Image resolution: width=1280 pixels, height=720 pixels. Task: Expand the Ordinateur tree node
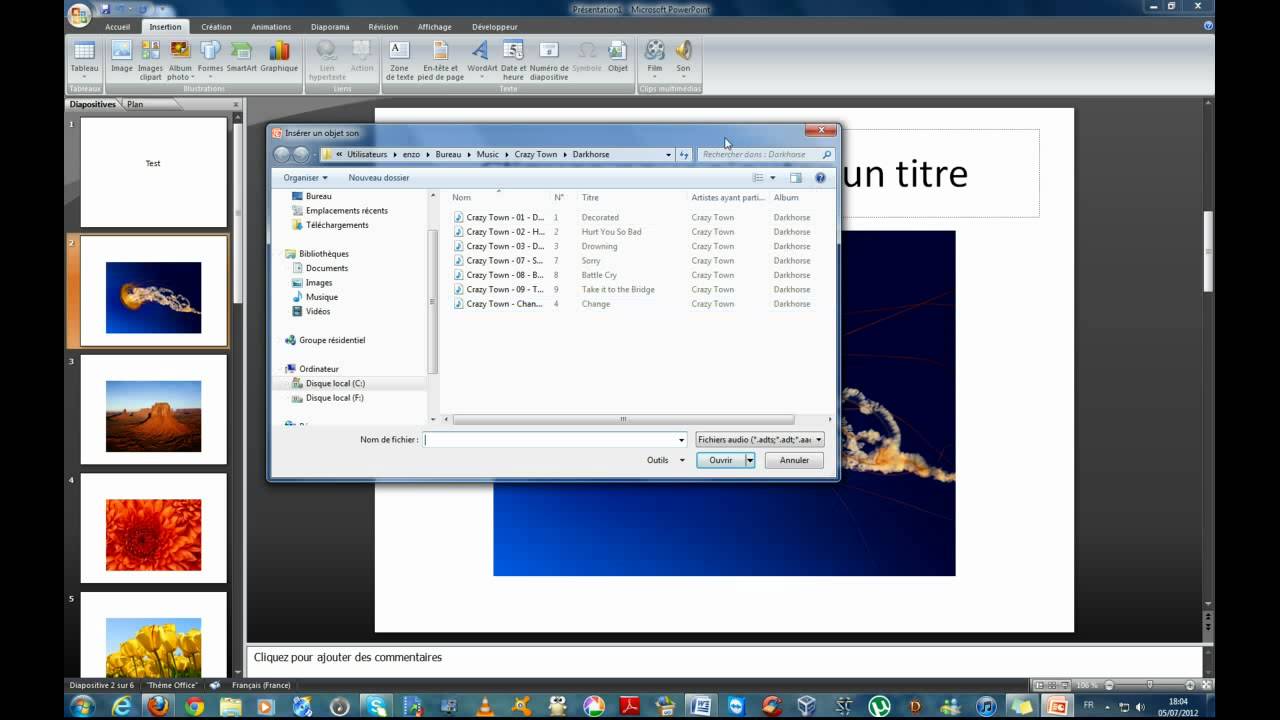click(x=283, y=369)
